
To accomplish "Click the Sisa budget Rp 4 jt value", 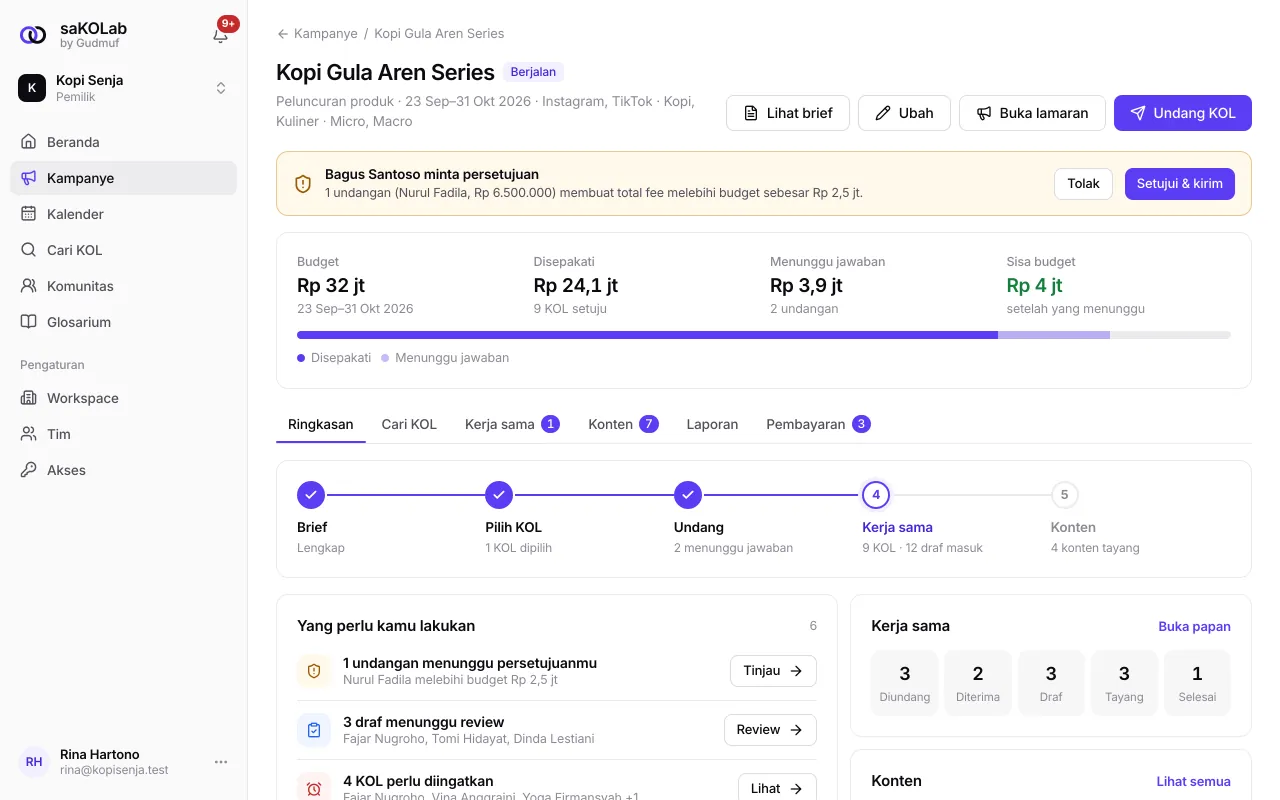I will pos(1034,285).
